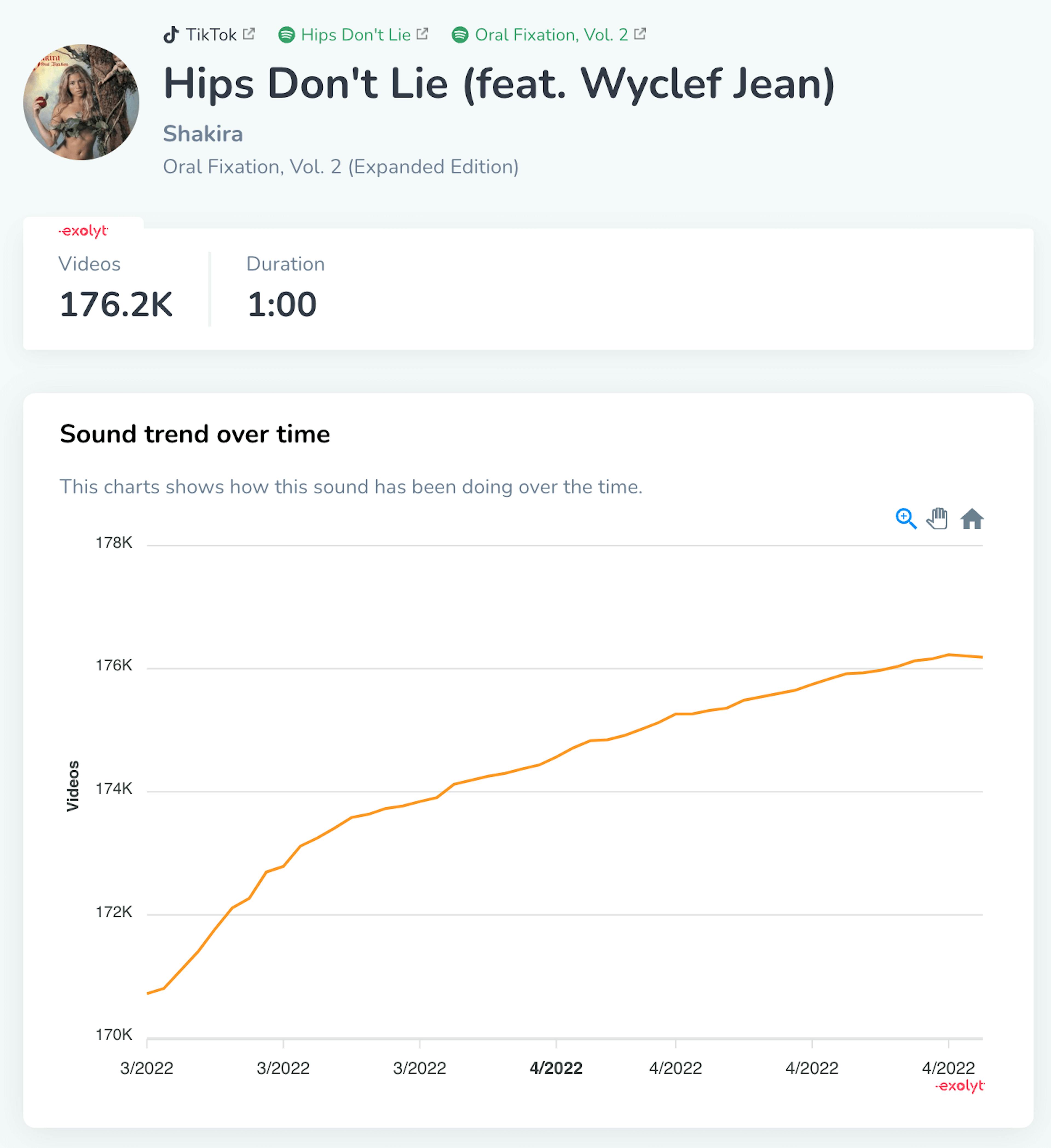The height and width of the screenshot is (1148, 1051).
Task: Open the TikTok external link icon
Action: click(x=248, y=34)
